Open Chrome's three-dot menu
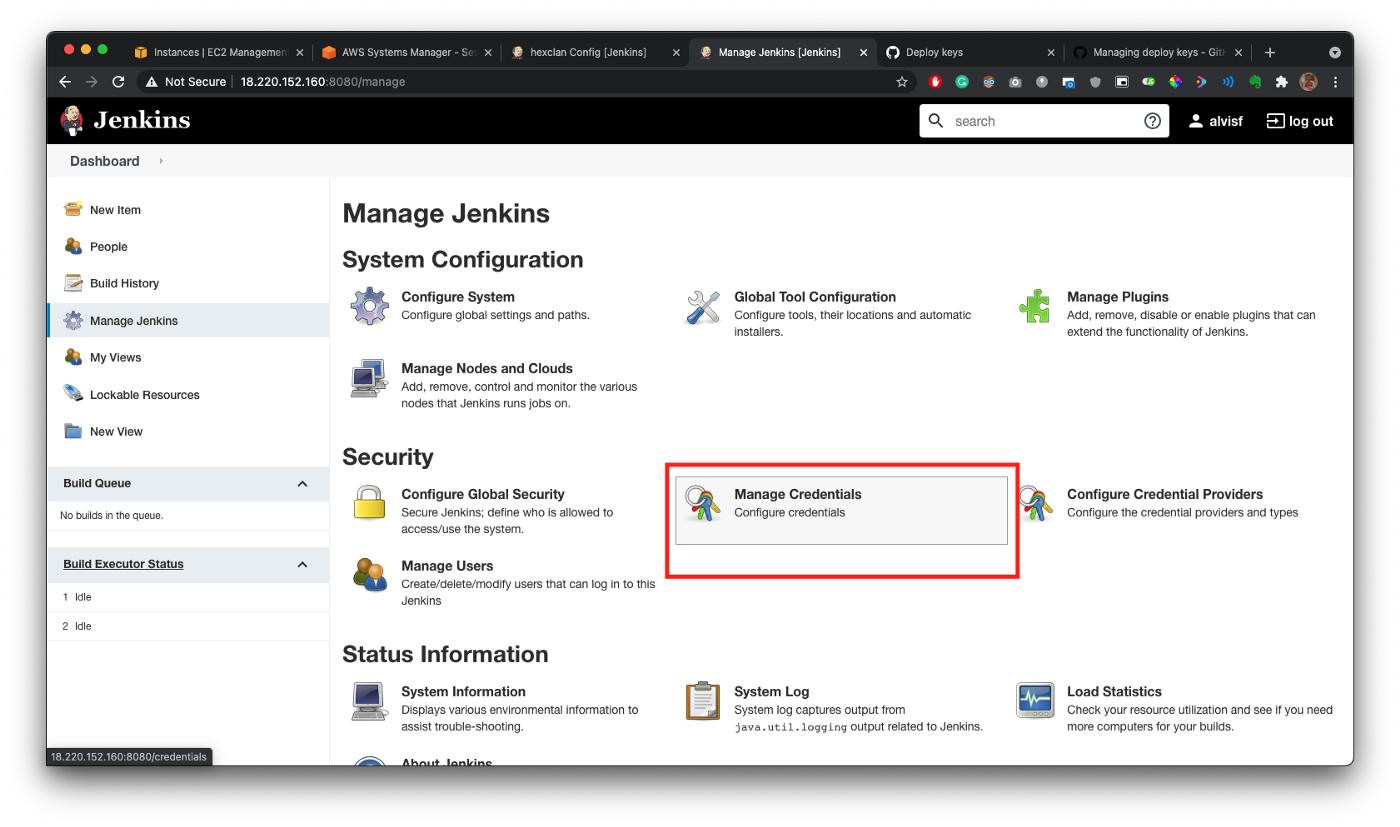 [x=1336, y=82]
